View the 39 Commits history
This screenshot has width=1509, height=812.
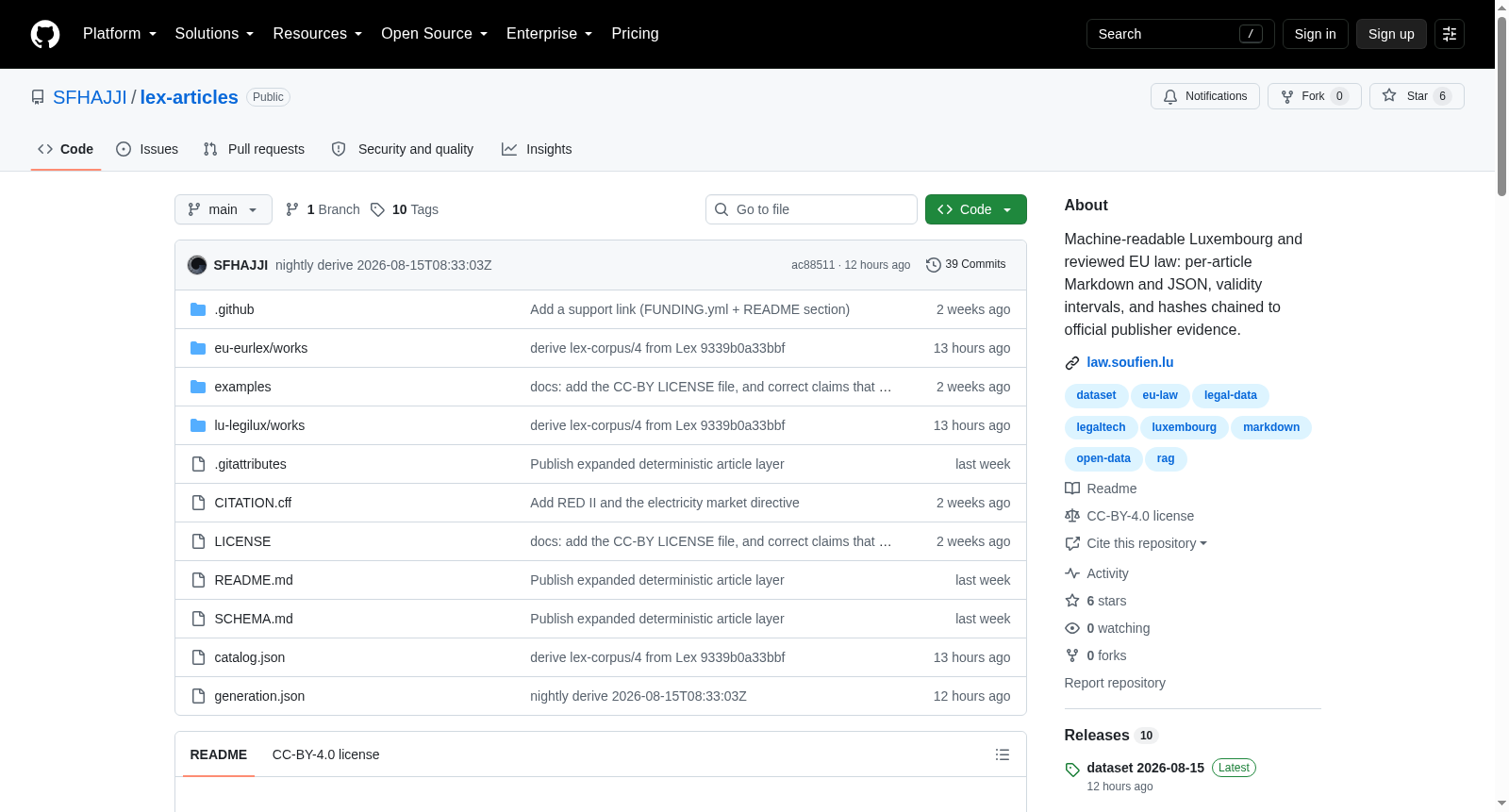(967, 265)
